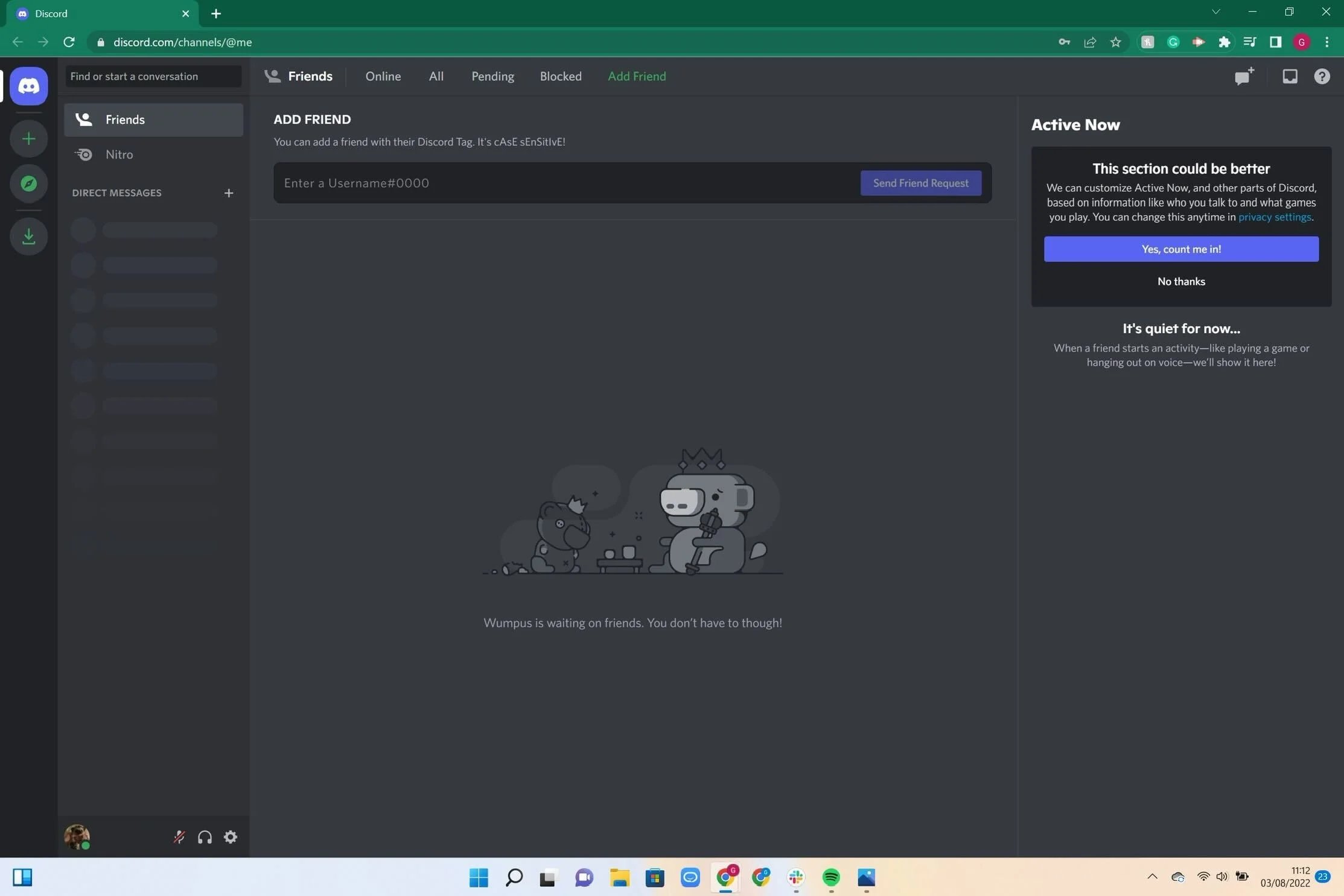This screenshot has width=1344, height=896.
Task: Click the privacy settings link
Action: coord(1275,218)
